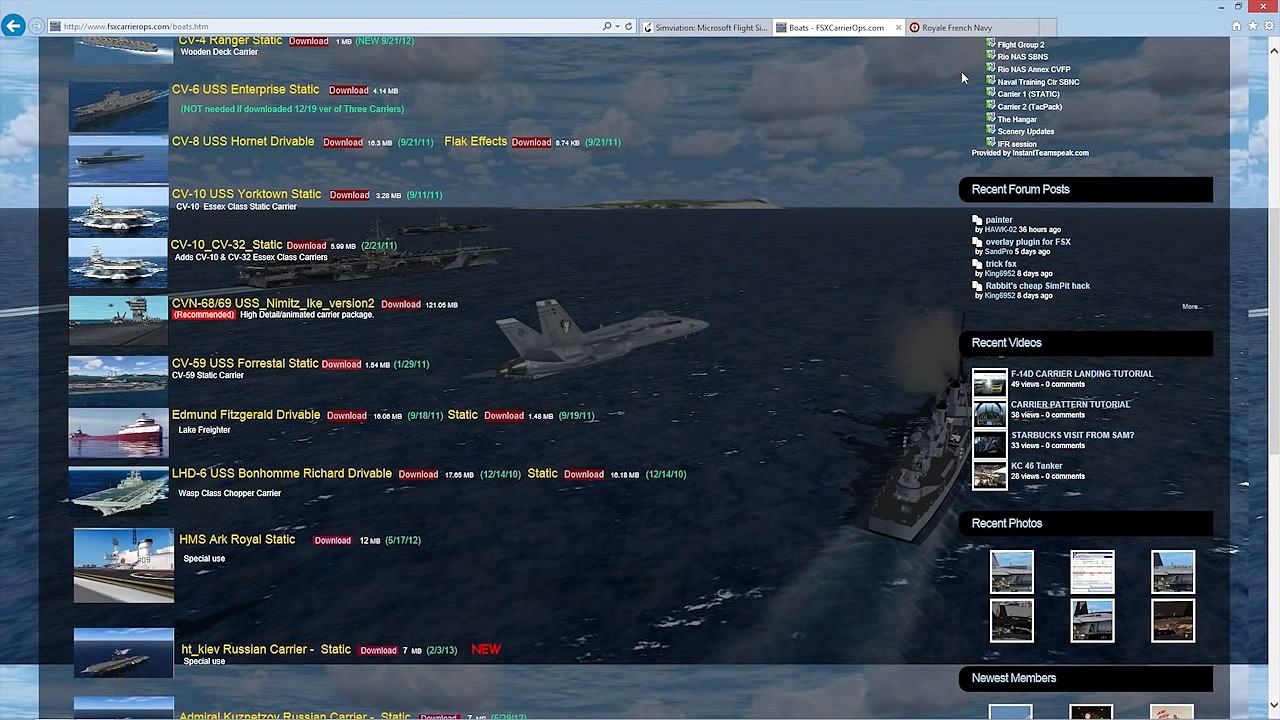The width and height of the screenshot is (1280, 720).
Task: Download HMS Ark Royal Static
Action: coord(333,541)
